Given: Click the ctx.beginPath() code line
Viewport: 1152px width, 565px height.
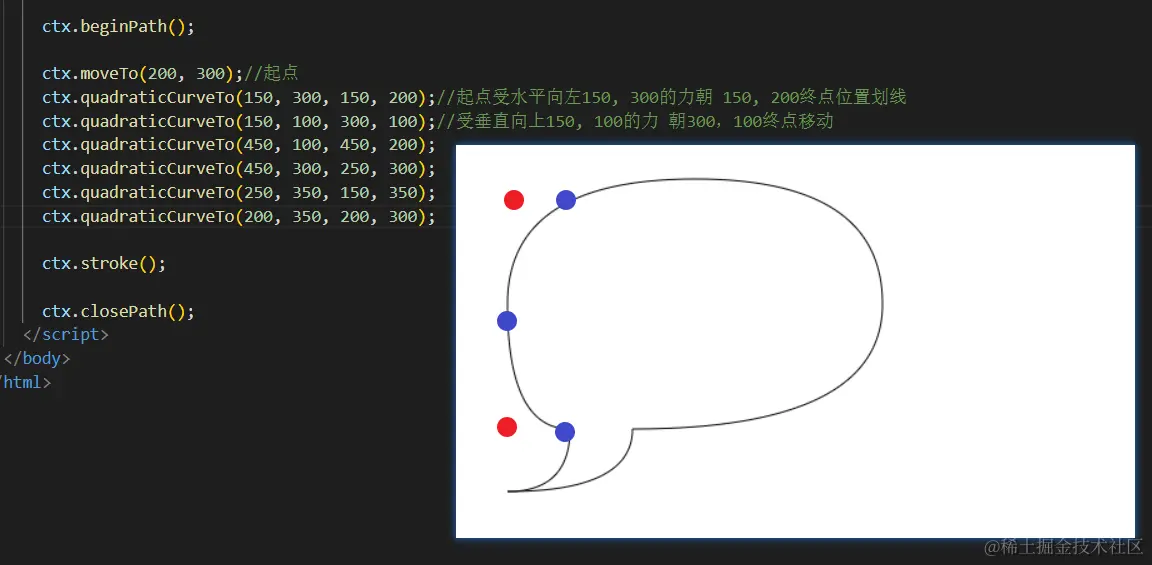Looking at the screenshot, I should click(118, 26).
